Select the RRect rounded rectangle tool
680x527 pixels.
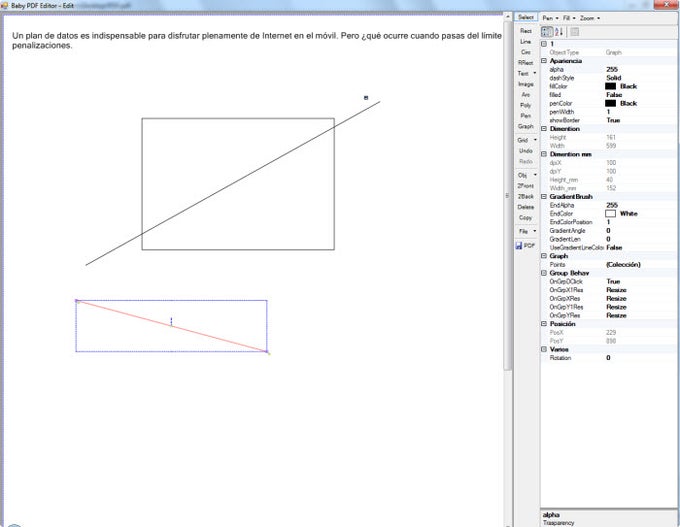(x=526, y=63)
